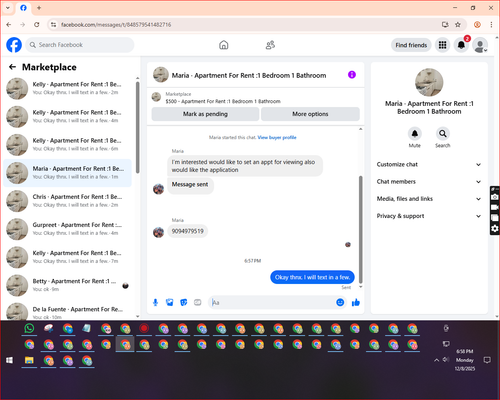Open the account avatar dropdown
Image resolution: width=500 pixels, height=400 pixels.
481,45
